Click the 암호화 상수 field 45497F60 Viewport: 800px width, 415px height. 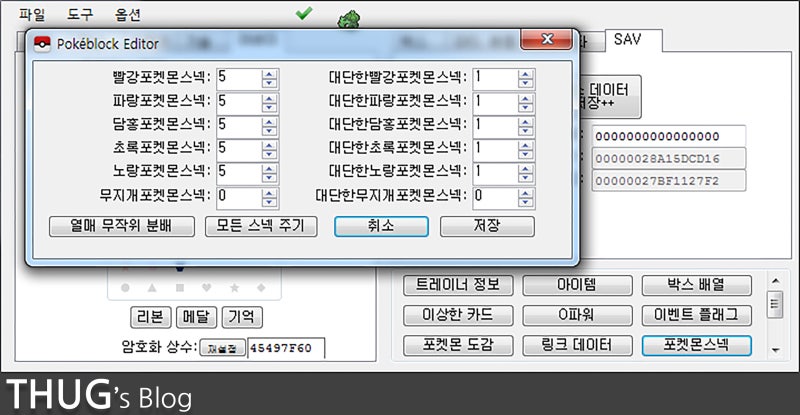tap(286, 349)
